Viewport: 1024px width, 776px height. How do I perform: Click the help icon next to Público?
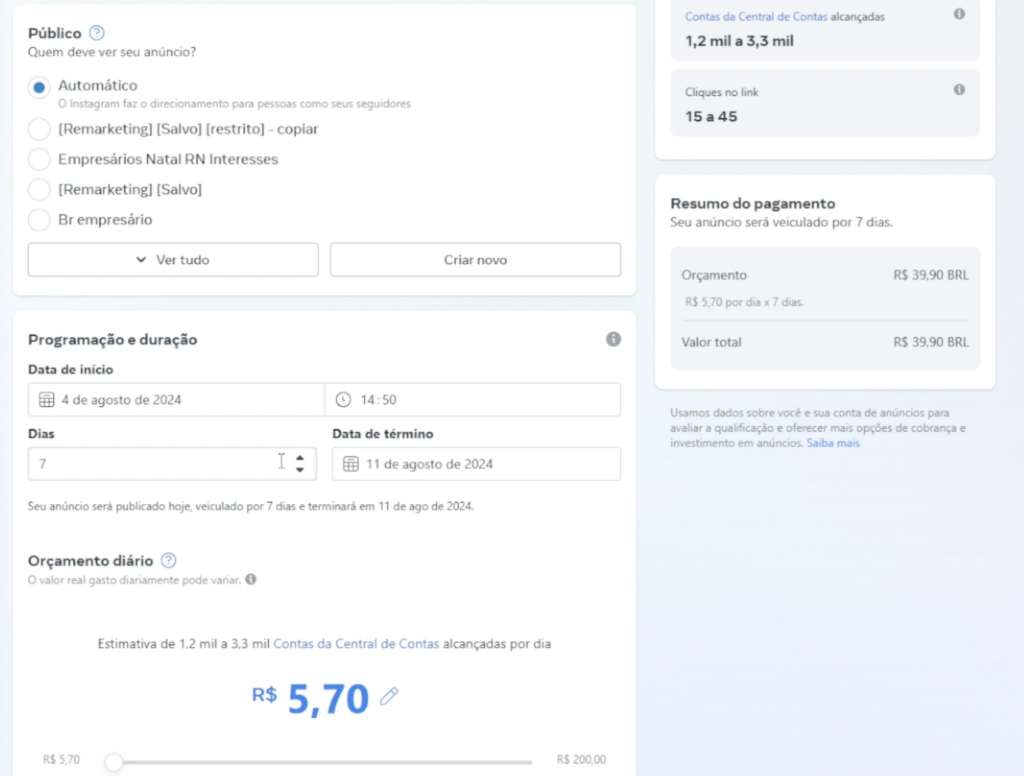tap(97, 33)
